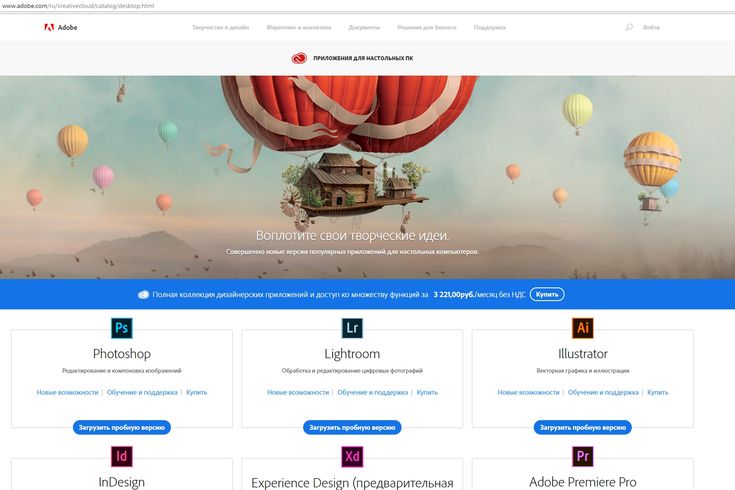Download Lightroom trial version button
This screenshot has height=490, width=735.
coord(352,428)
